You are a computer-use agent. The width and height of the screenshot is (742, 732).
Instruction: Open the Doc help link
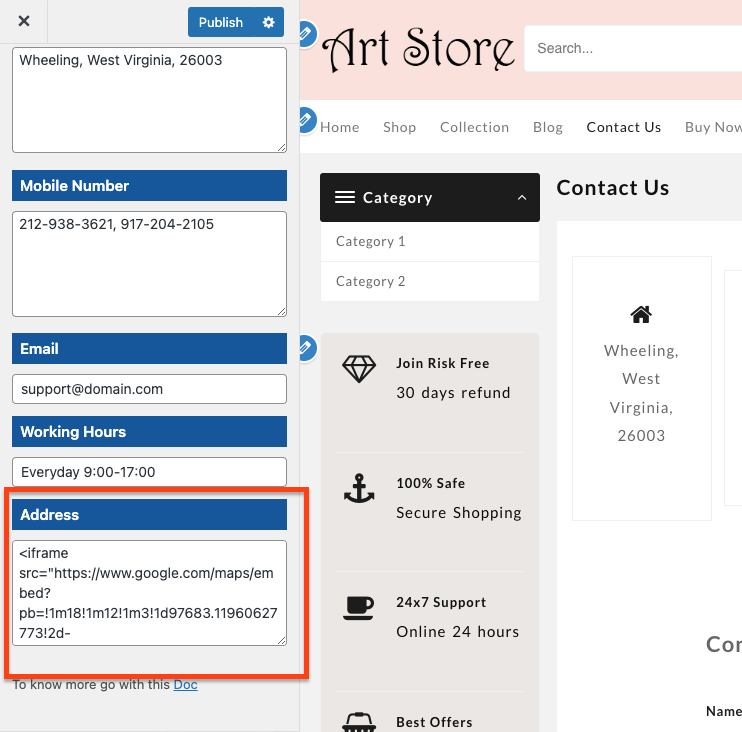point(185,685)
